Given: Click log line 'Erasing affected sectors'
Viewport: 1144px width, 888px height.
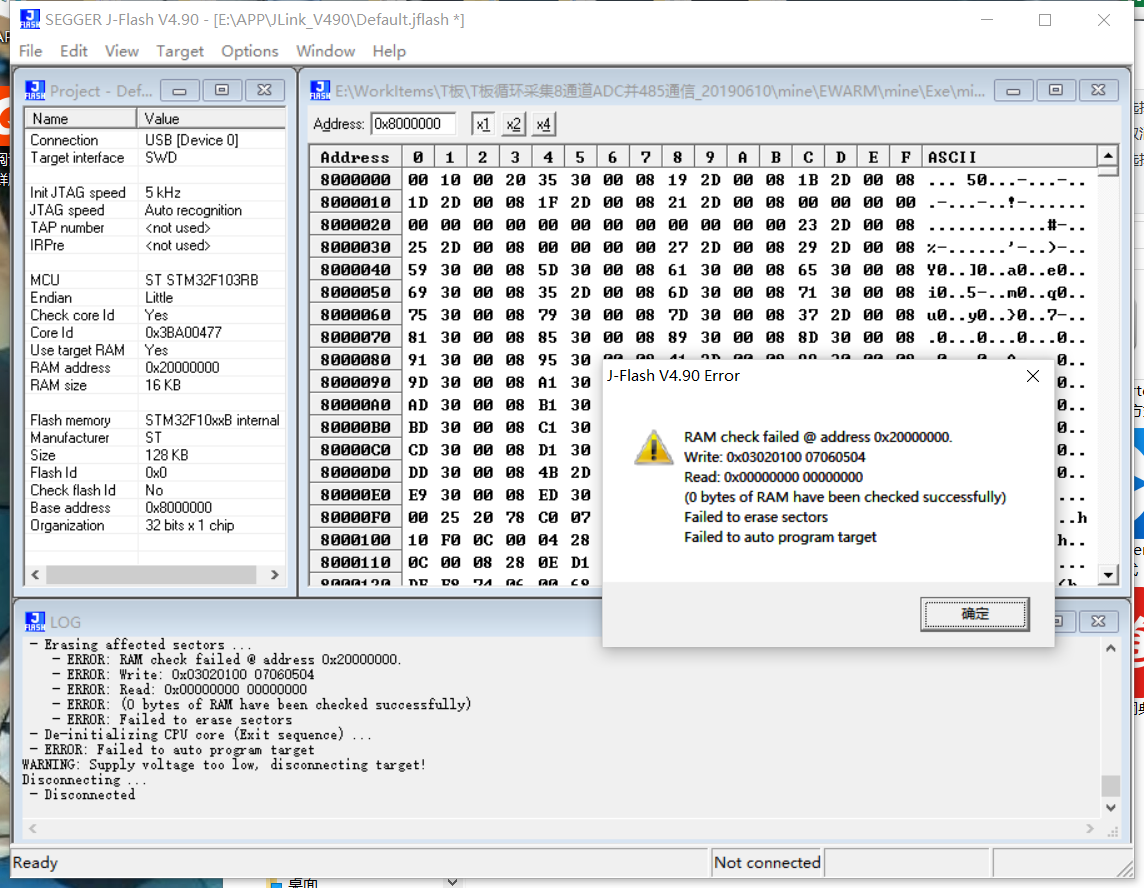Looking at the screenshot, I should pos(140,644).
